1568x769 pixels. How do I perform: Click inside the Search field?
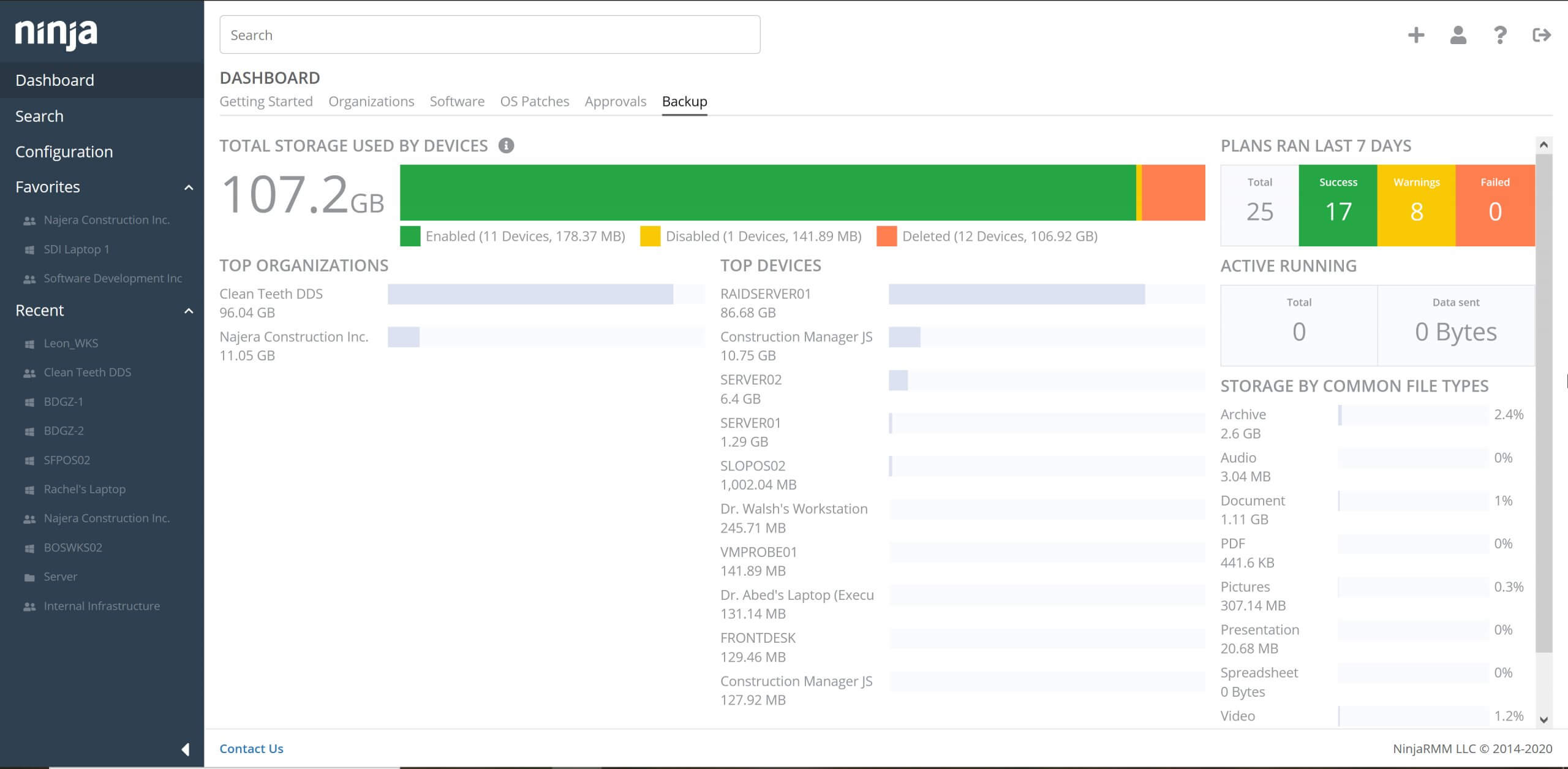click(x=489, y=34)
